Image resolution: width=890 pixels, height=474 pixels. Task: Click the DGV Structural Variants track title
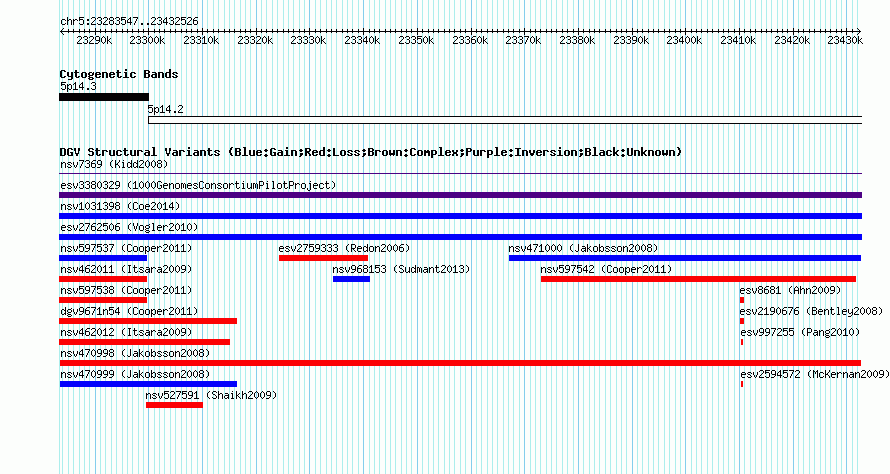point(371,152)
